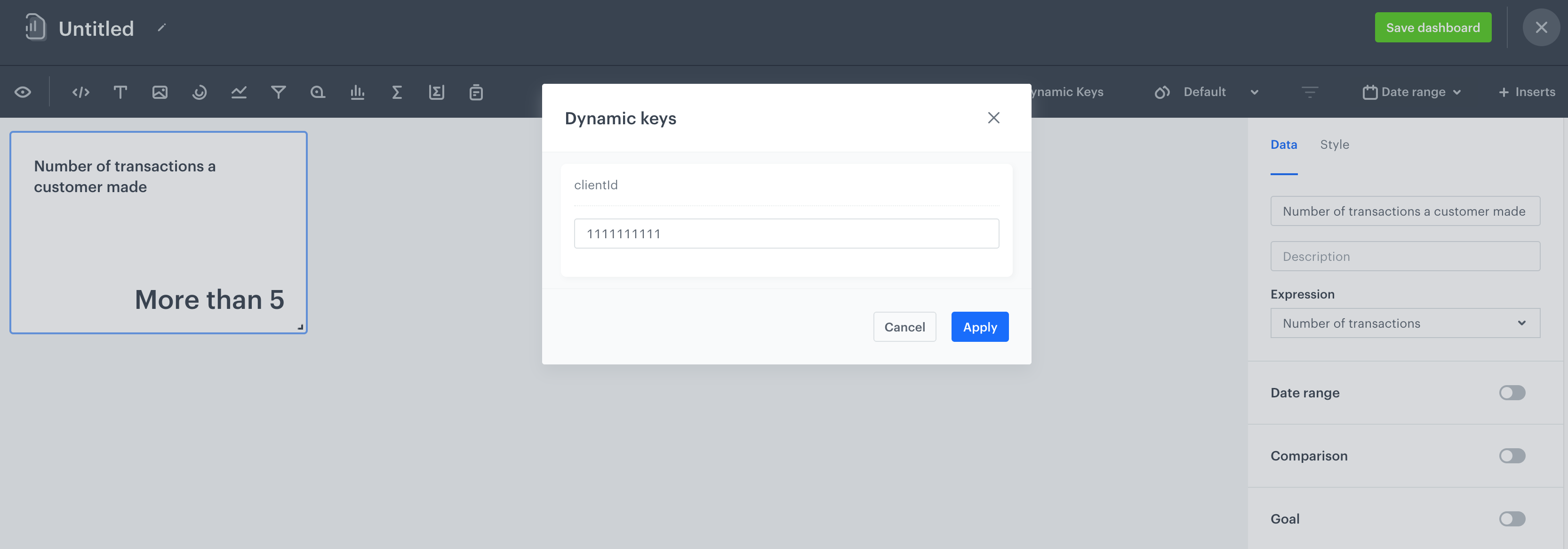1568x549 pixels.
Task: Open the code embed tool
Action: click(x=80, y=92)
